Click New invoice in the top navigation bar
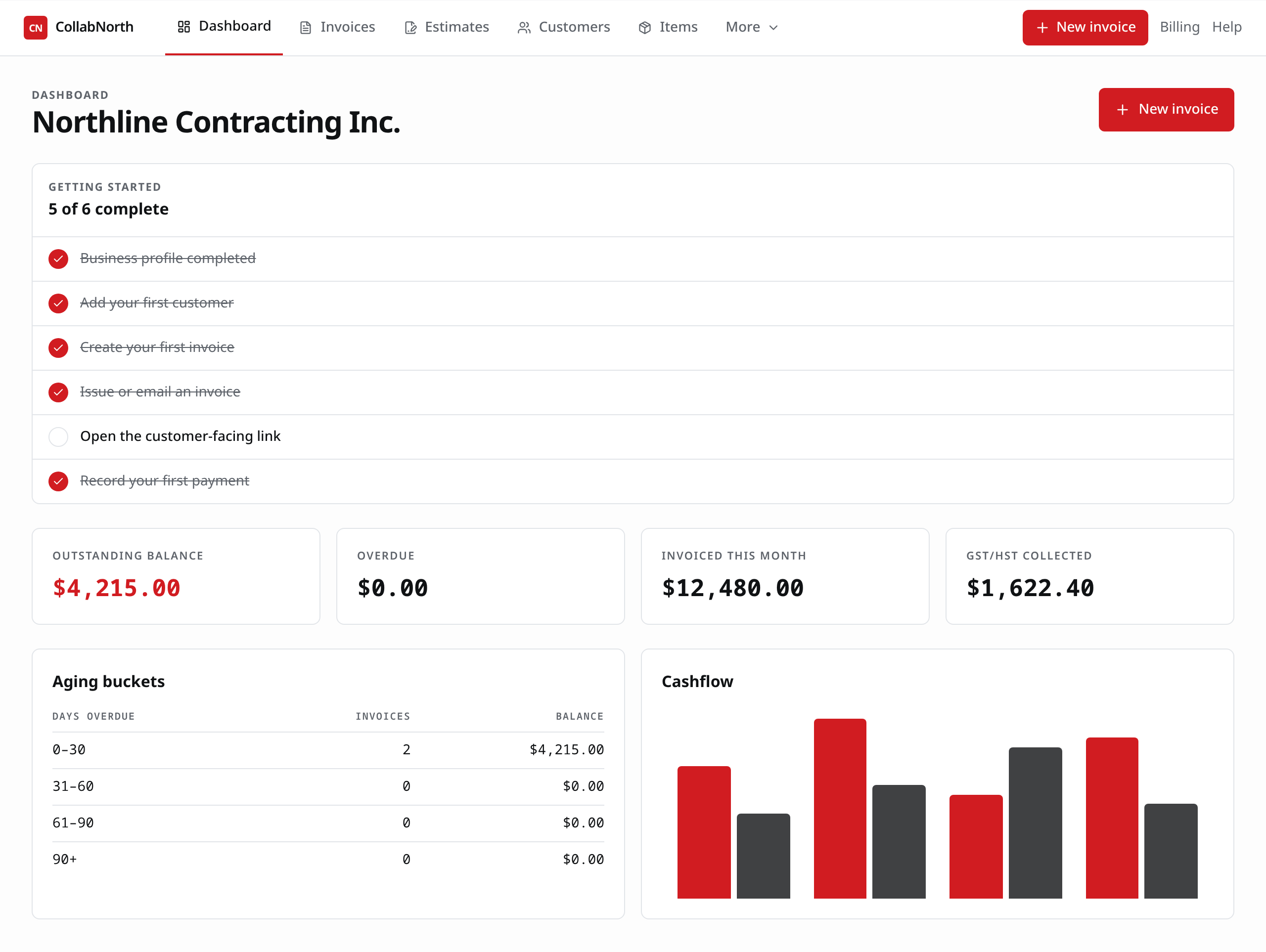Screen dimensions: 1266x952 click(x=1085, y=28)
